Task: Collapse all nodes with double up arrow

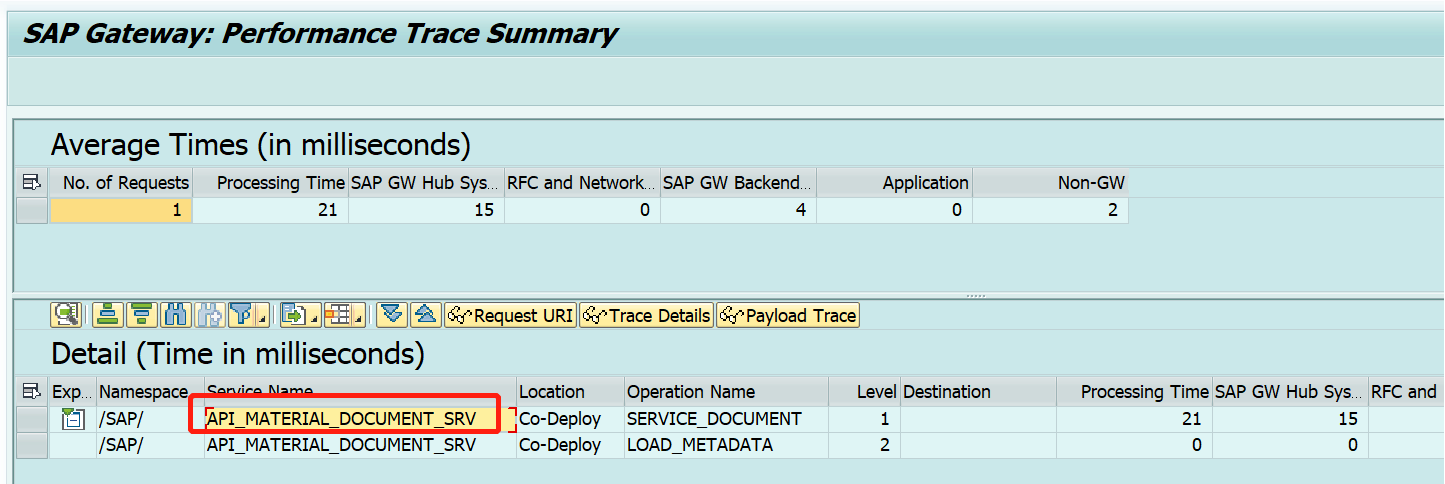Action: (x=426, y=315)
